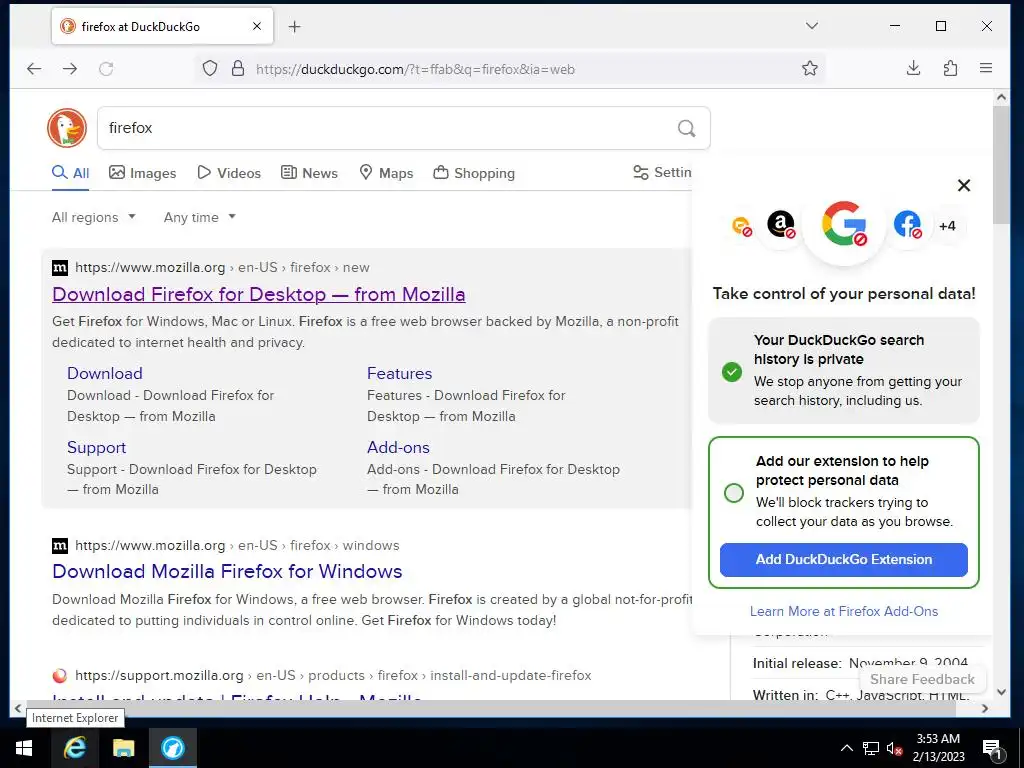Screen dimensions: 1024x768
Task: Click the blocked Amazon logo icon
Action: [x=781, y=225]
